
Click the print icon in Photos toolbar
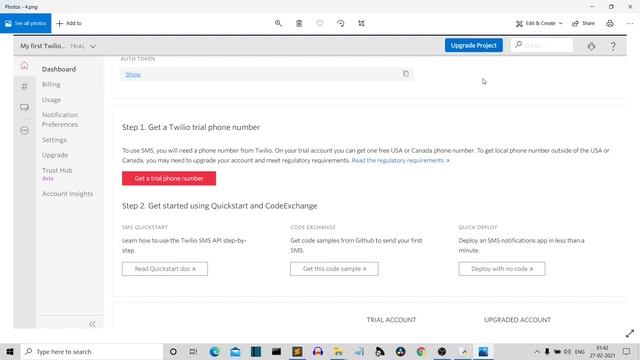click(610, 23)
